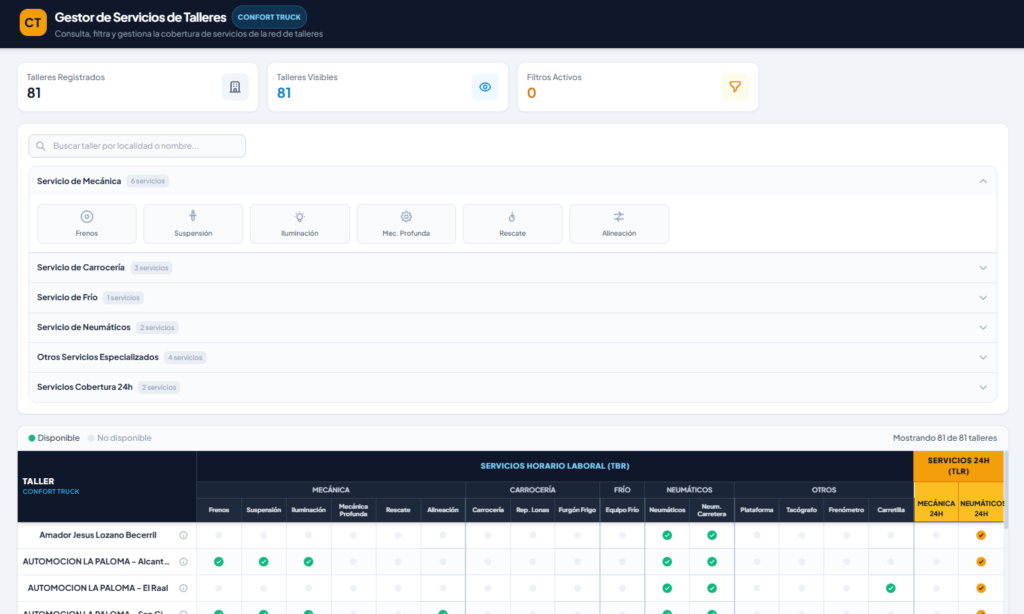Click the Furgón Frigo column header

(577, 510)
